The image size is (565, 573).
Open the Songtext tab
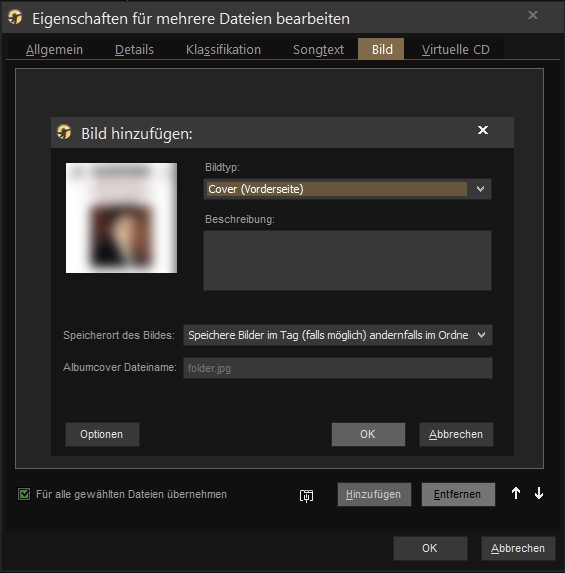coord(318,49)
